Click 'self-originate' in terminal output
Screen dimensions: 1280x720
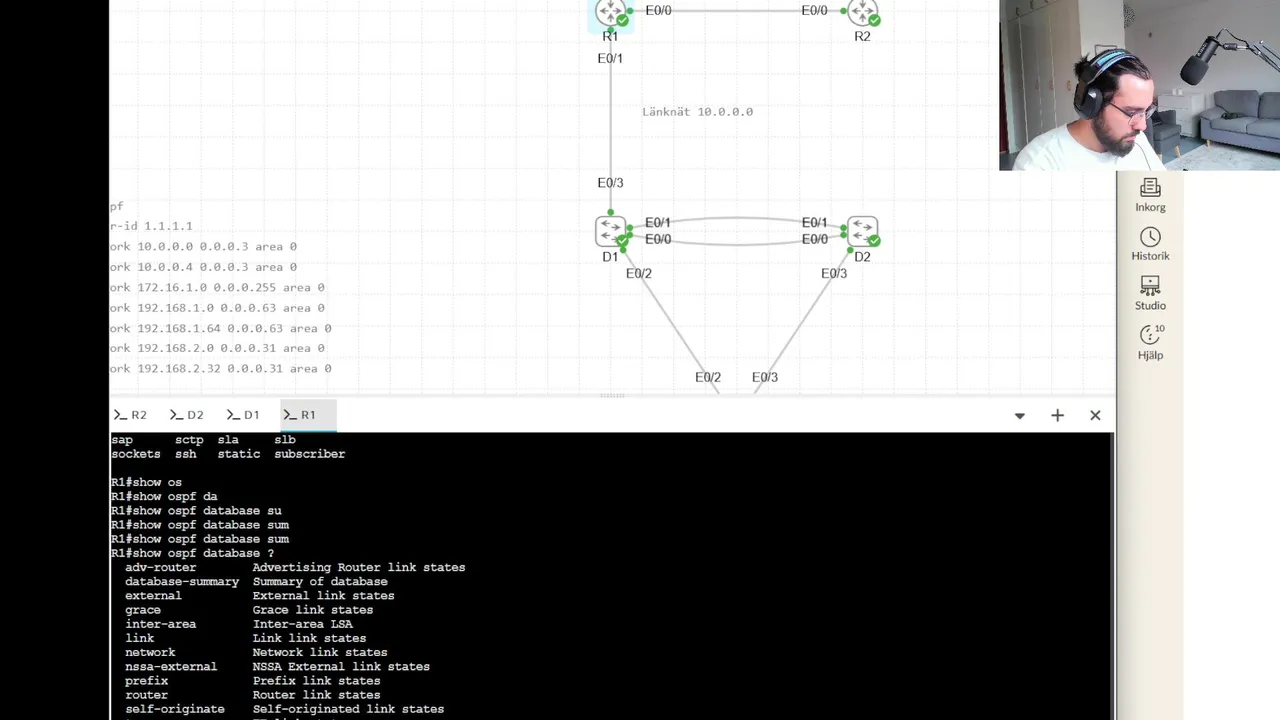click(175, 709)
